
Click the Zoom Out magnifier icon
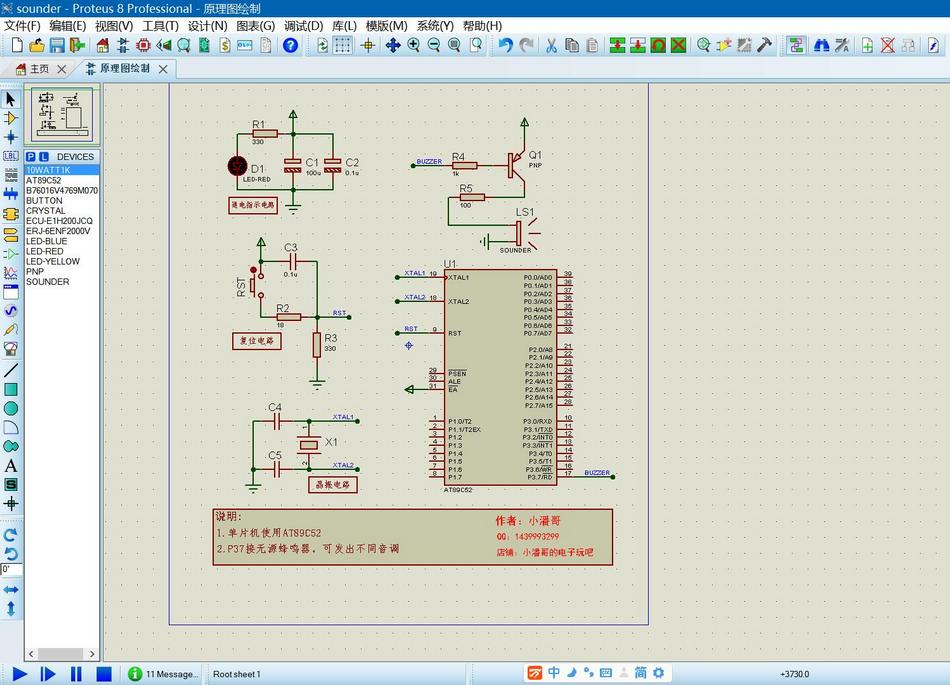click(x=434, y=45)
